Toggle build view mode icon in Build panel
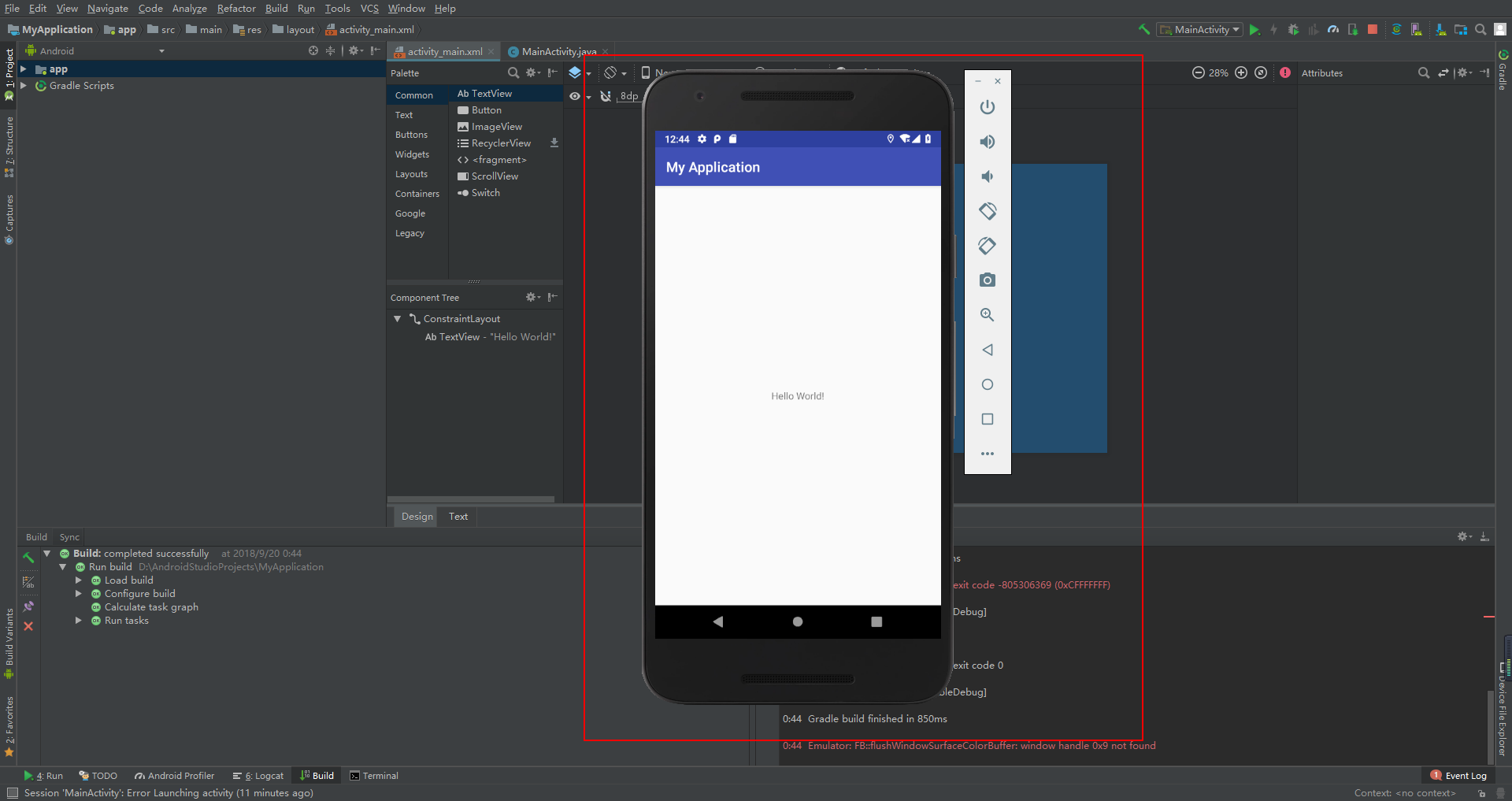Image resolution: width=1512 pixels, height=801 pixels. [28, 582]
